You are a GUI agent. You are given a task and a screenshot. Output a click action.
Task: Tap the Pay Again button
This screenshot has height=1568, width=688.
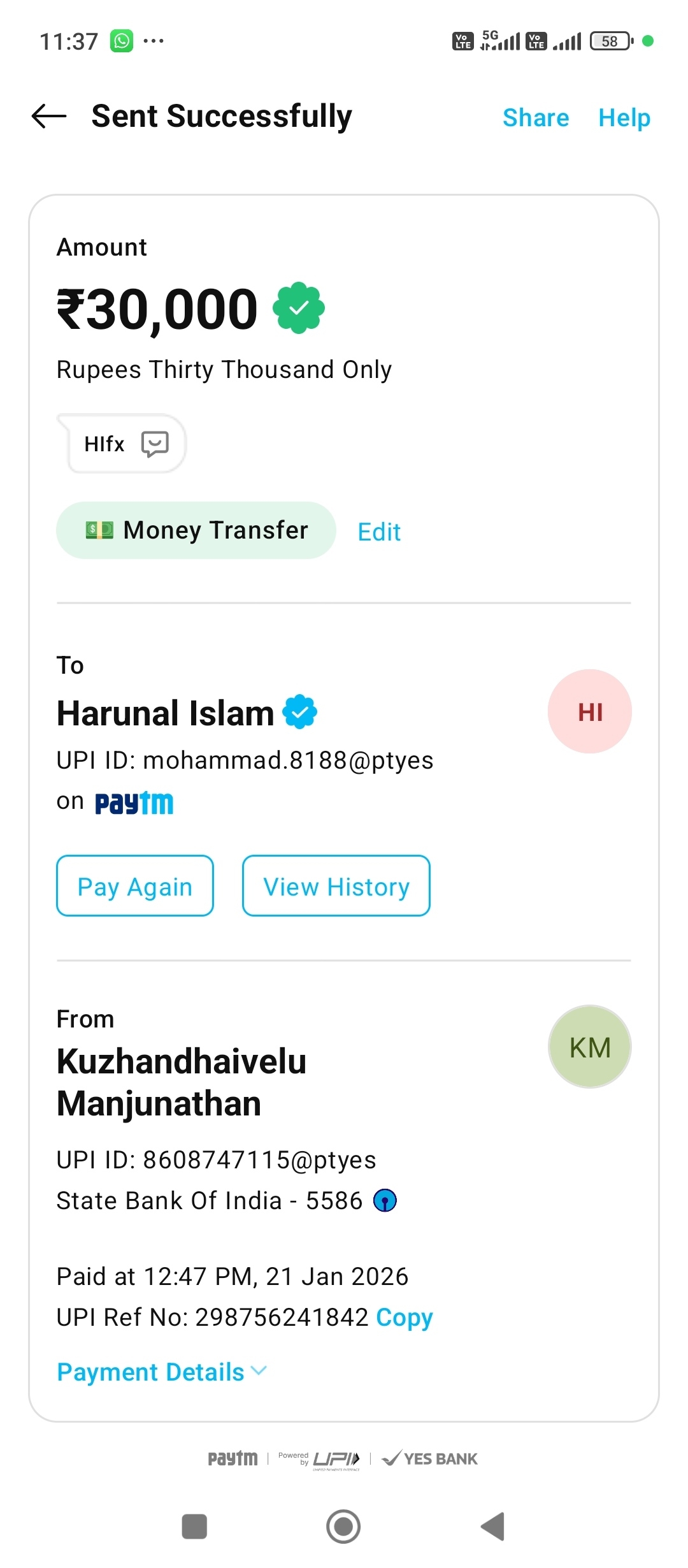[x=135, y=886]
